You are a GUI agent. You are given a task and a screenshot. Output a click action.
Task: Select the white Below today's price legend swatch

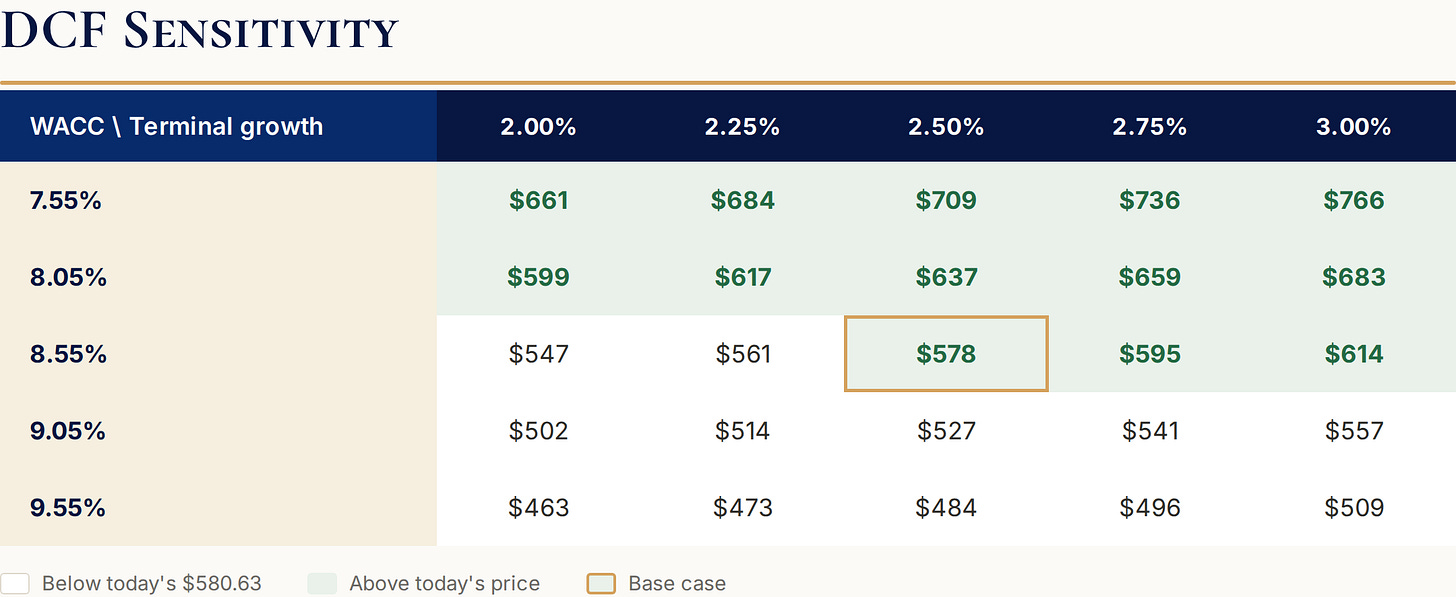click(x=14, y=584)
